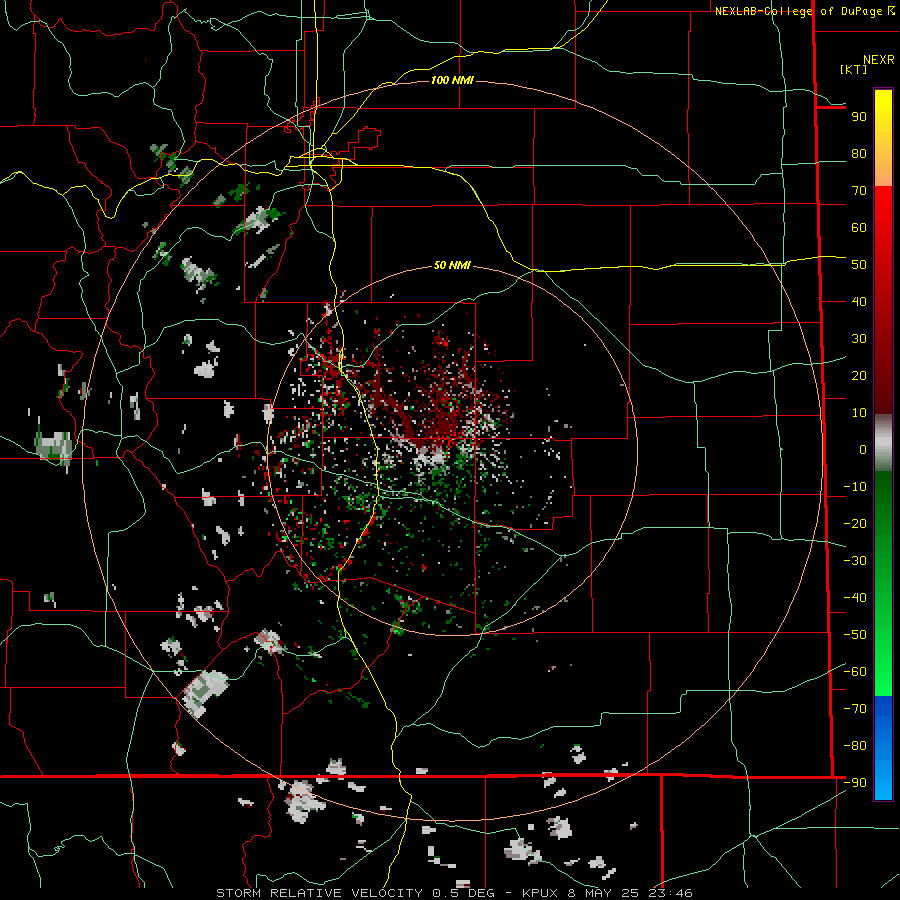The image size is (900, 900).
Task: Click the -60 value on velocity scale
Action: [855, 672]
